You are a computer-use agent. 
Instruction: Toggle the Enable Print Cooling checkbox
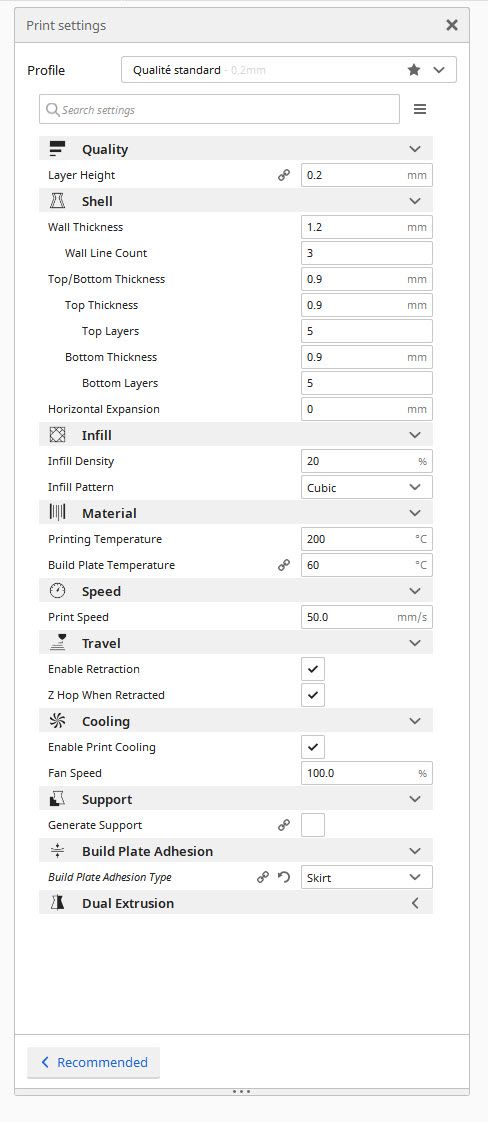(313, 747)
